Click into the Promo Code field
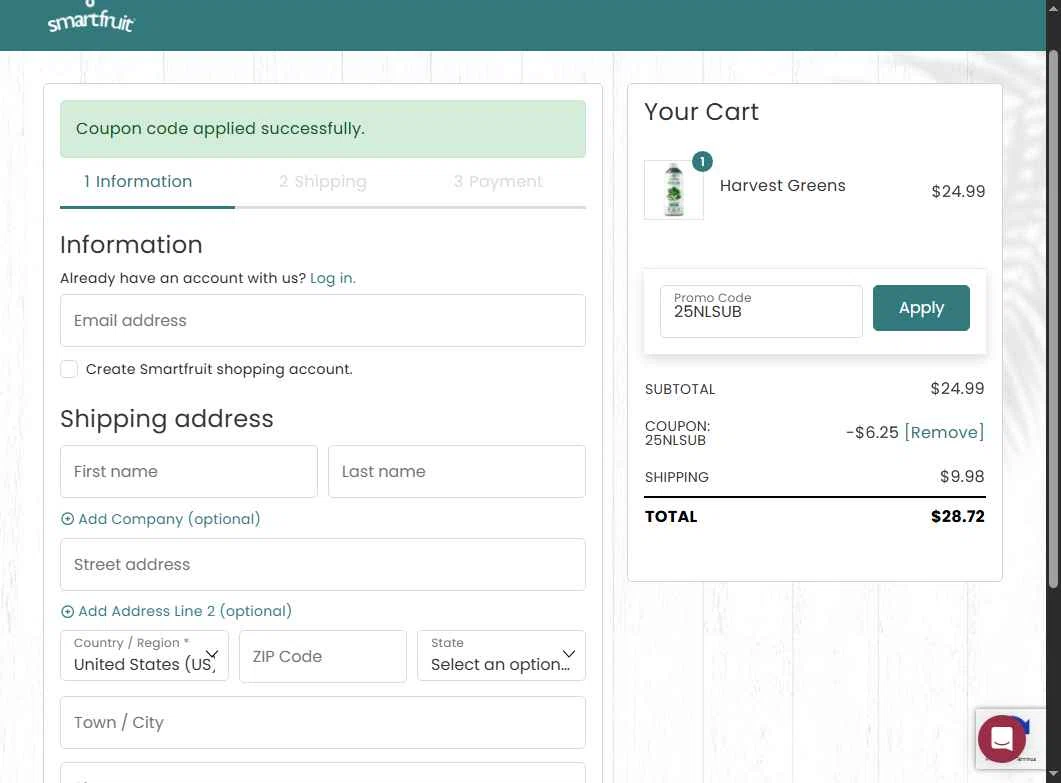 point(761,311)
